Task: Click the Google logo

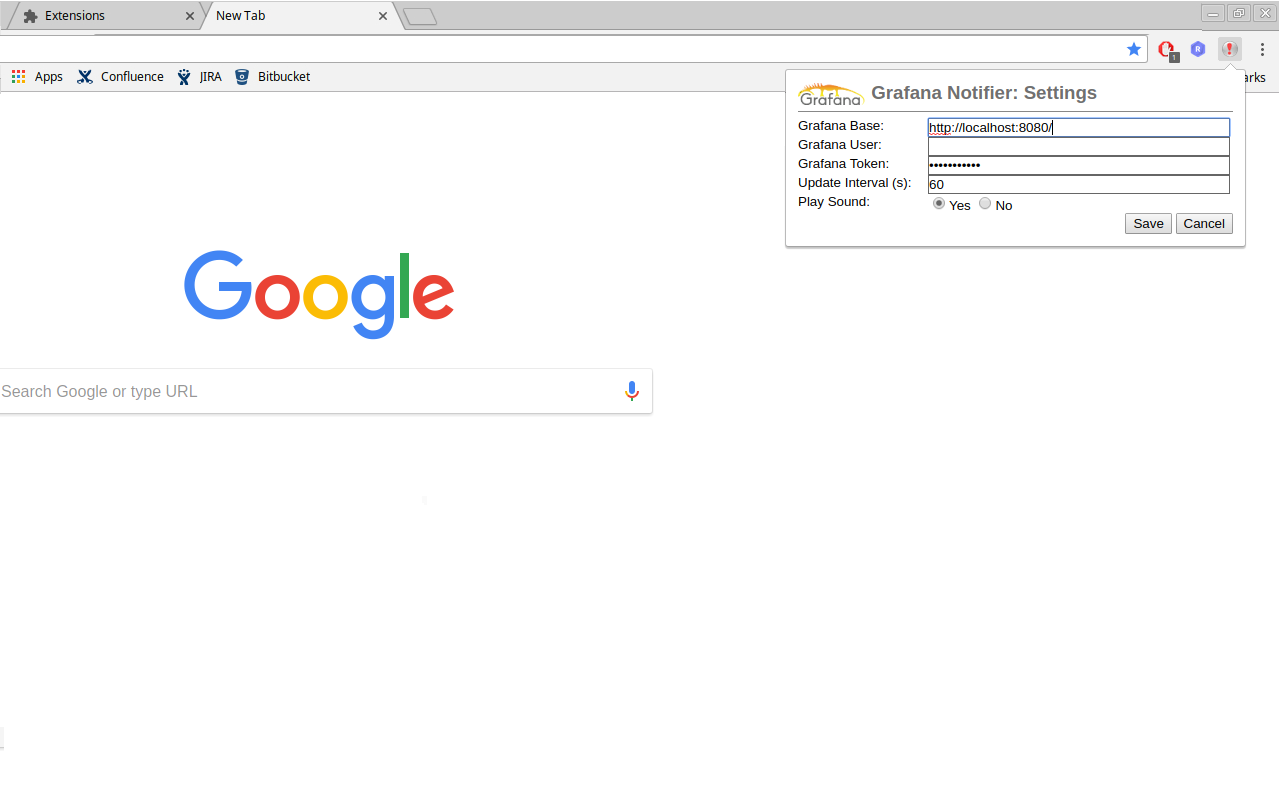Action: [x=319, y=294]
